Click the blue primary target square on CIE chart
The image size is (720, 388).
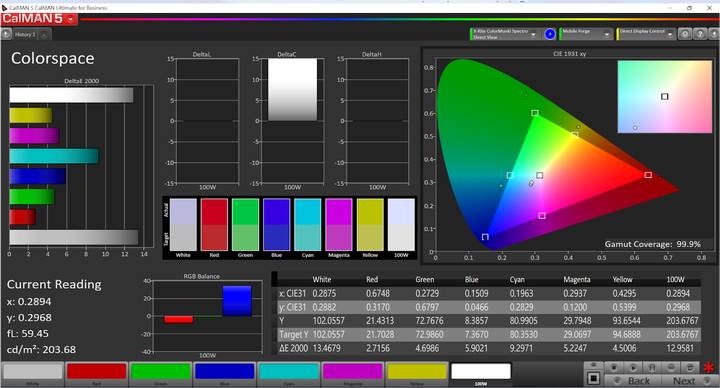click(485, 237)
